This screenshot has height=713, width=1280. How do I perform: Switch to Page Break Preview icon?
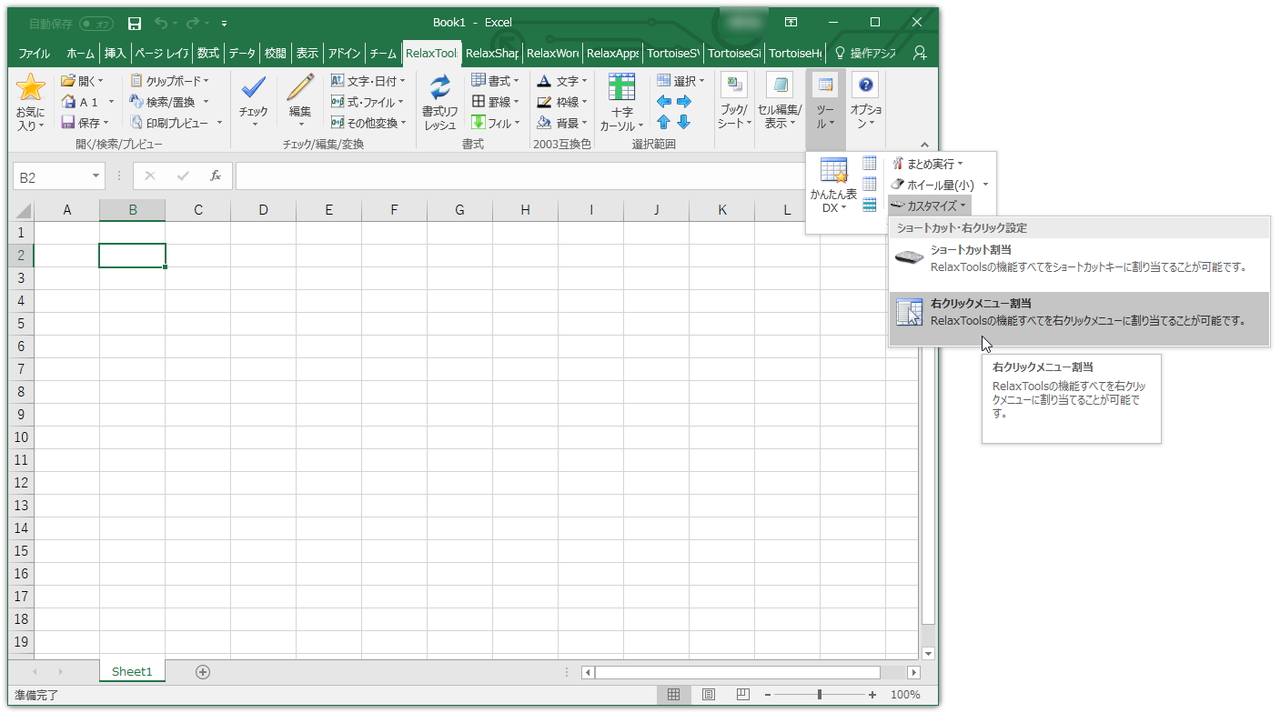742,694
